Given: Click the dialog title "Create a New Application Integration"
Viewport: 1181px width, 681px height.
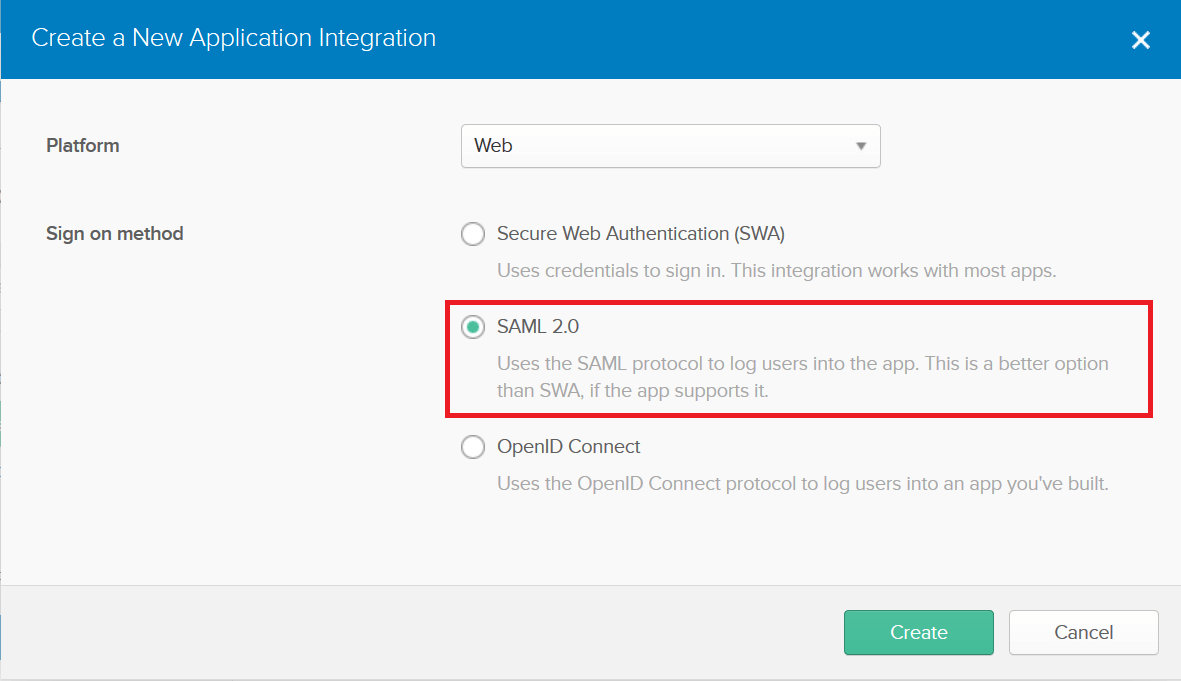Looking at the screenshot, I should [234, 39].
